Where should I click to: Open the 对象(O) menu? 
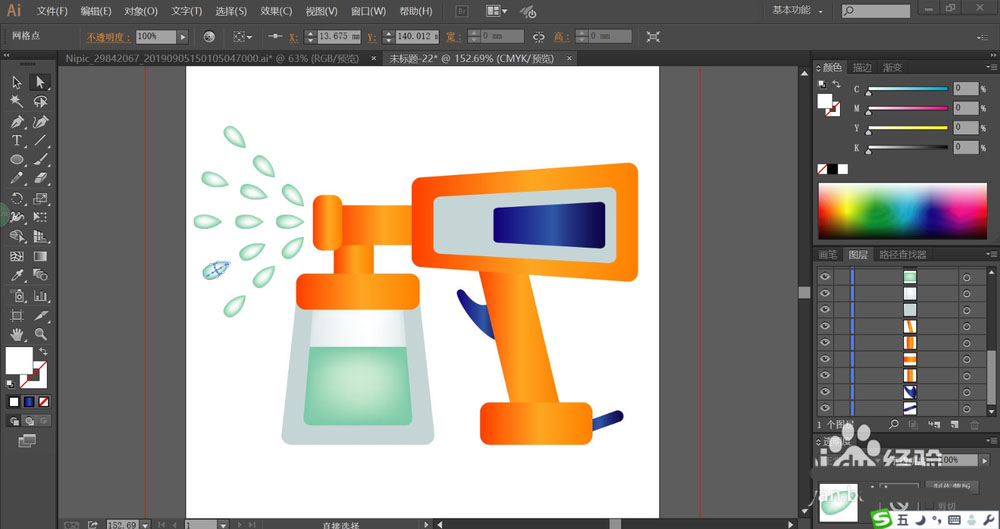[141, 11]
